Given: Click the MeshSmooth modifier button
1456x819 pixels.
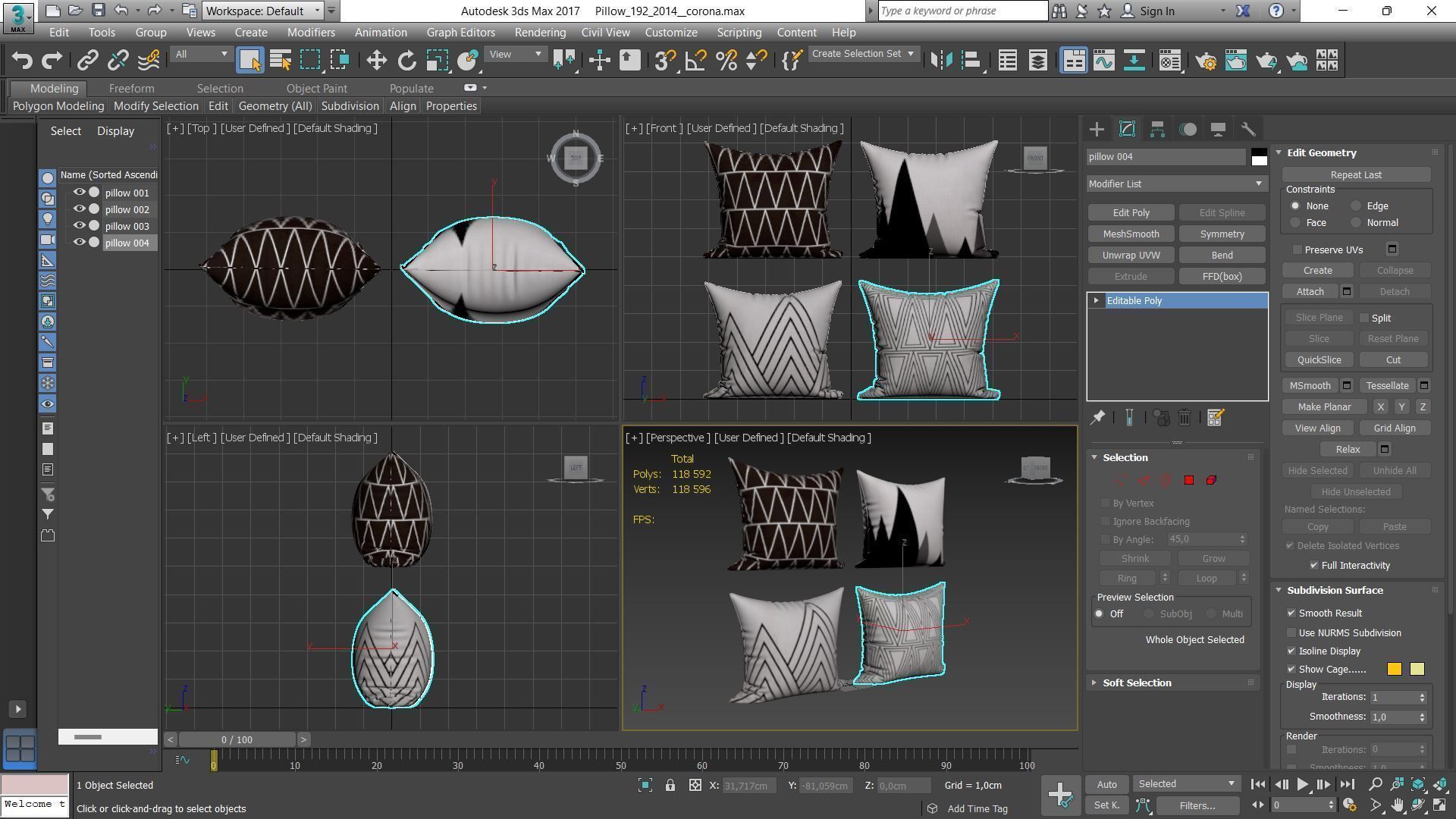Looking at the screenshot, I should tap(1131, 234).
